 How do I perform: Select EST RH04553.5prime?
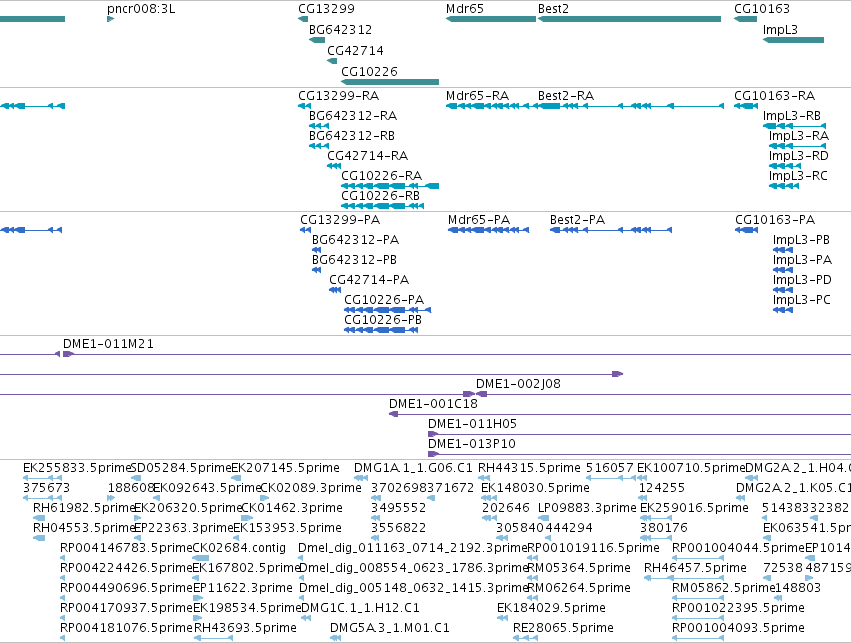pos(39,538)
